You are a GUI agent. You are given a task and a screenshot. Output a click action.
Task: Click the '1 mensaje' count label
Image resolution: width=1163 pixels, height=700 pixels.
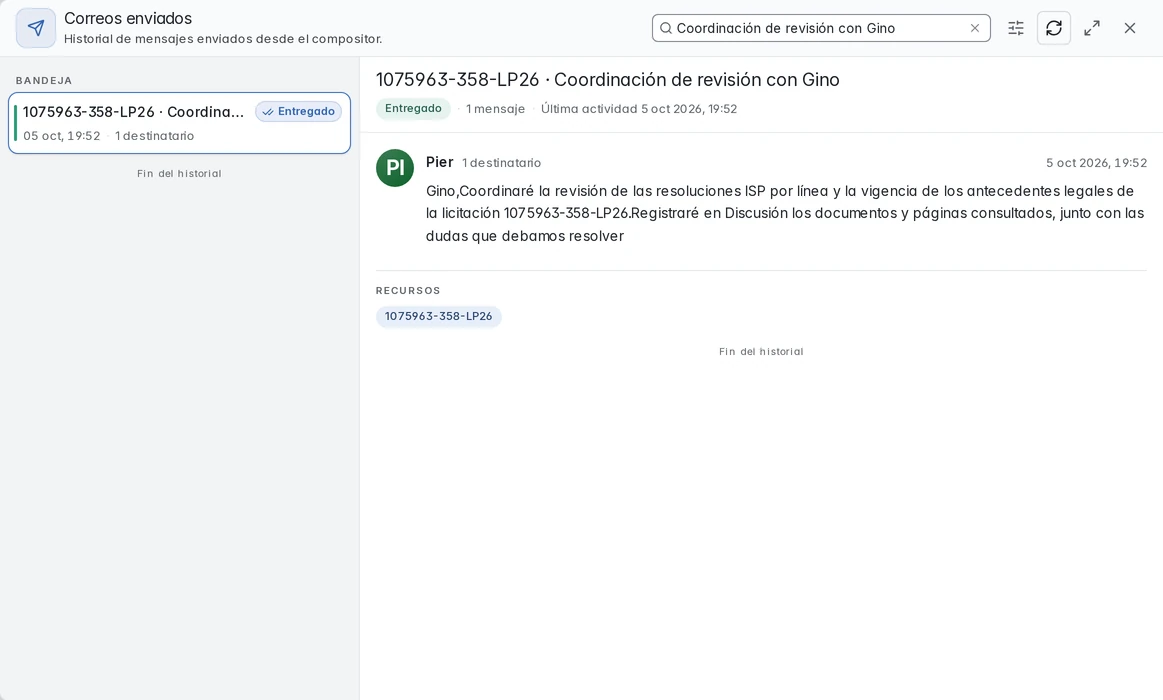(495, 109)
